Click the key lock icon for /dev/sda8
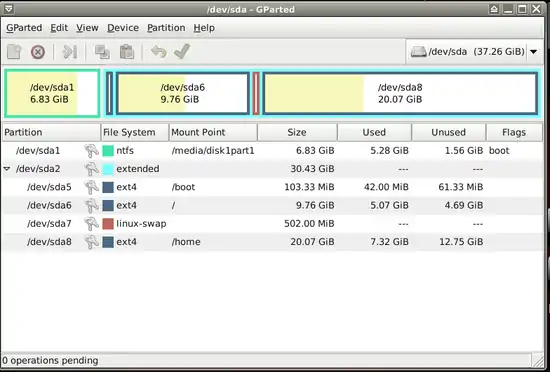 (x=91, y=242)
